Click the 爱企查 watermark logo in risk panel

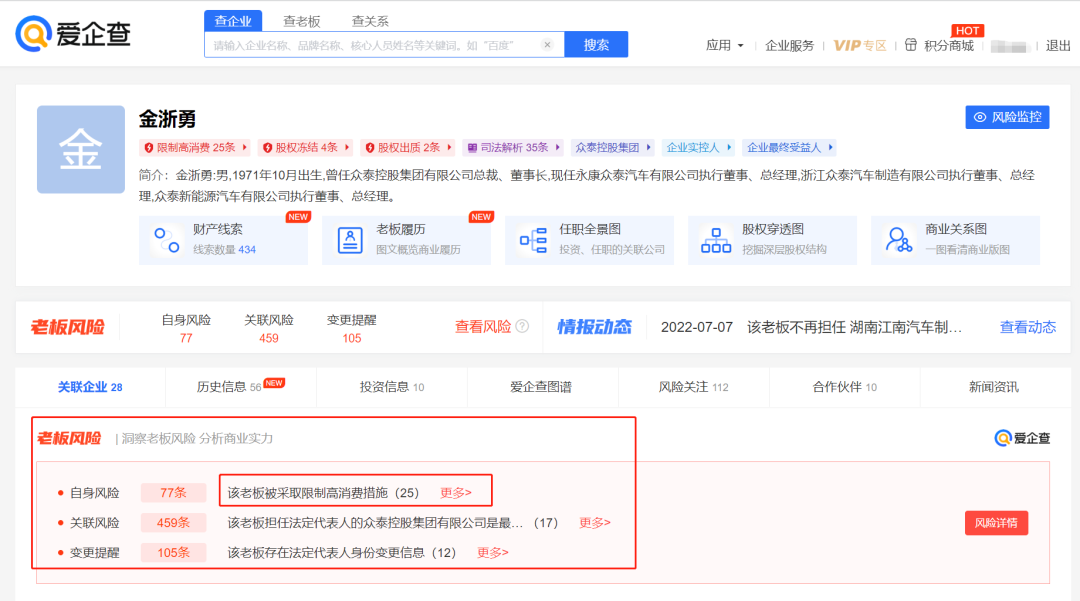click(x=1022, y=438)
